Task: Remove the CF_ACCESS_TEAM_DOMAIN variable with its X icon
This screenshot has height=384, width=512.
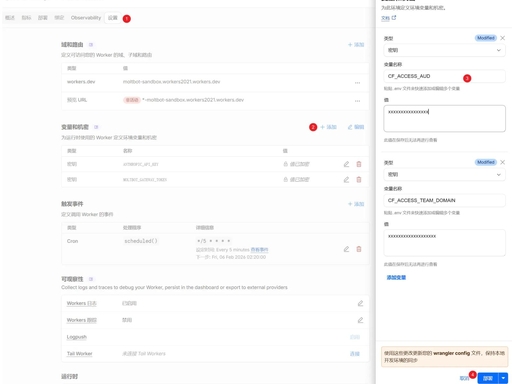Action: coord(502,162)
